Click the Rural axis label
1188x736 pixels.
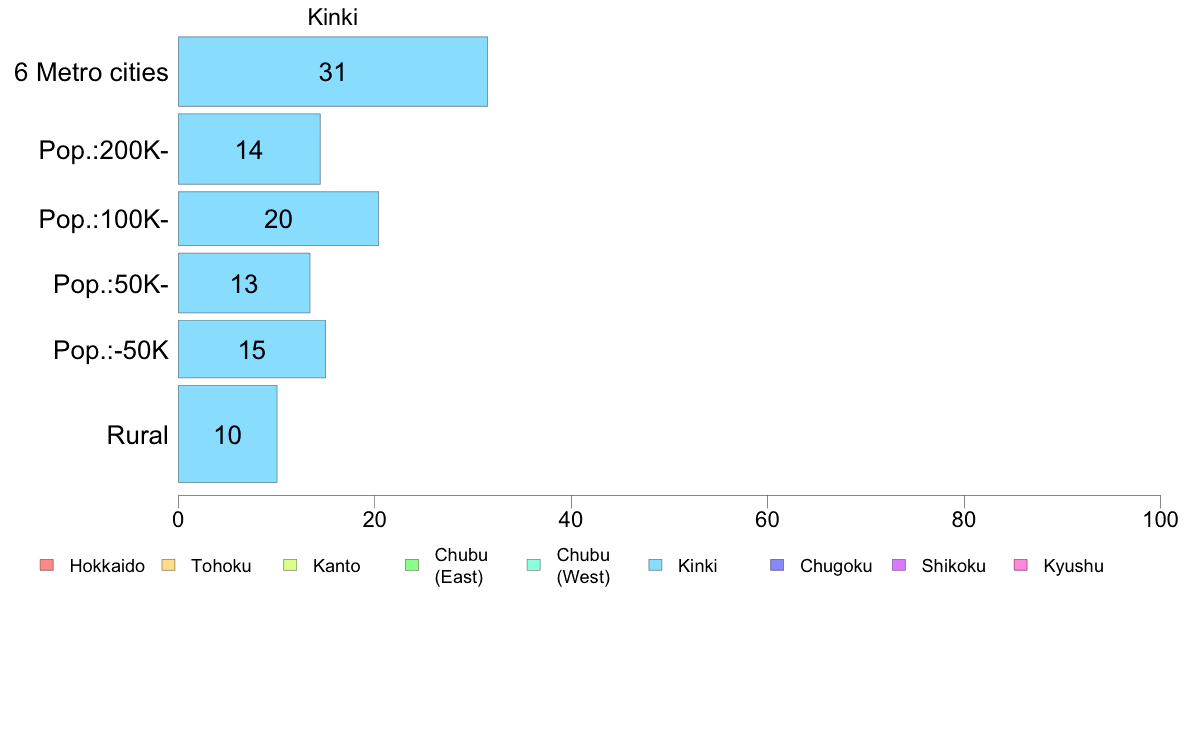click(x=137, y=435)
